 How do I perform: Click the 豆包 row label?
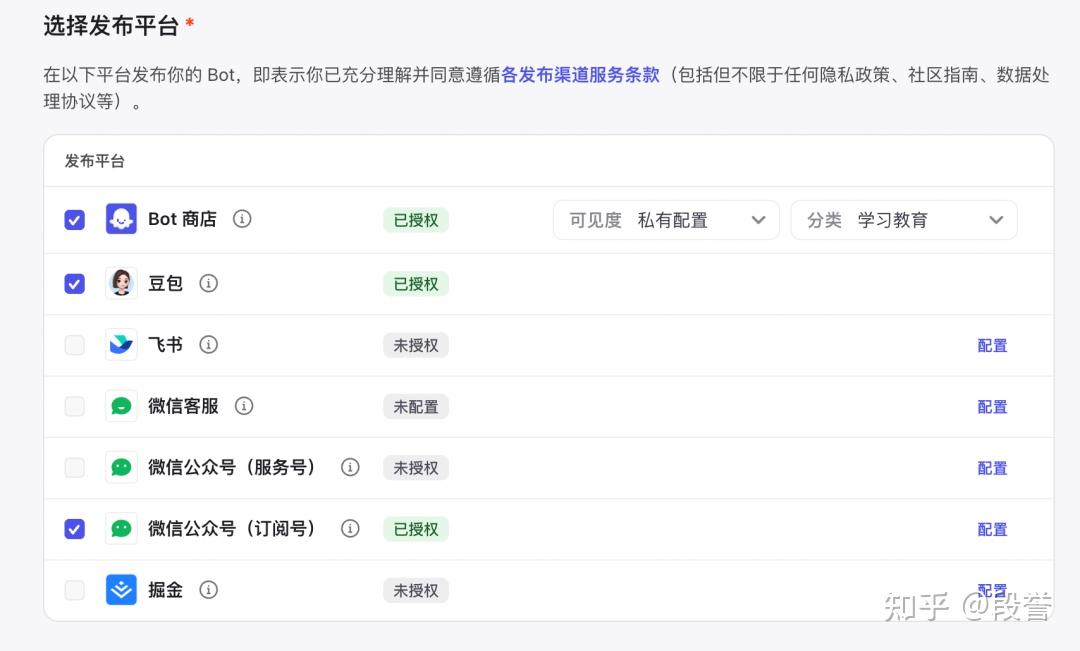[165, 283]
